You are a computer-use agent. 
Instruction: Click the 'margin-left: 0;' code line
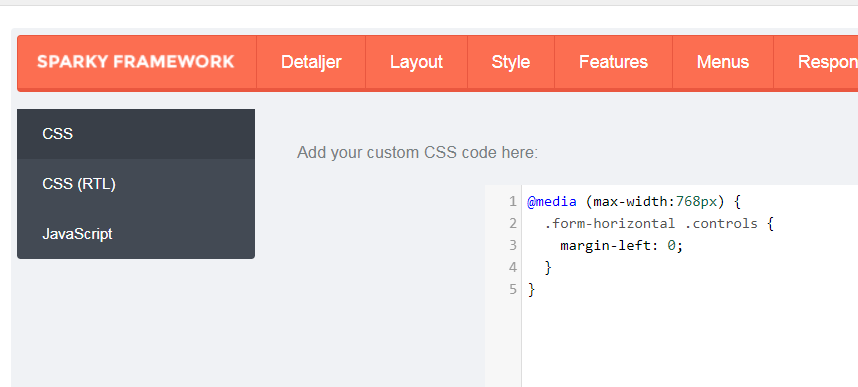pyautogui.click(x=622, y=246)
